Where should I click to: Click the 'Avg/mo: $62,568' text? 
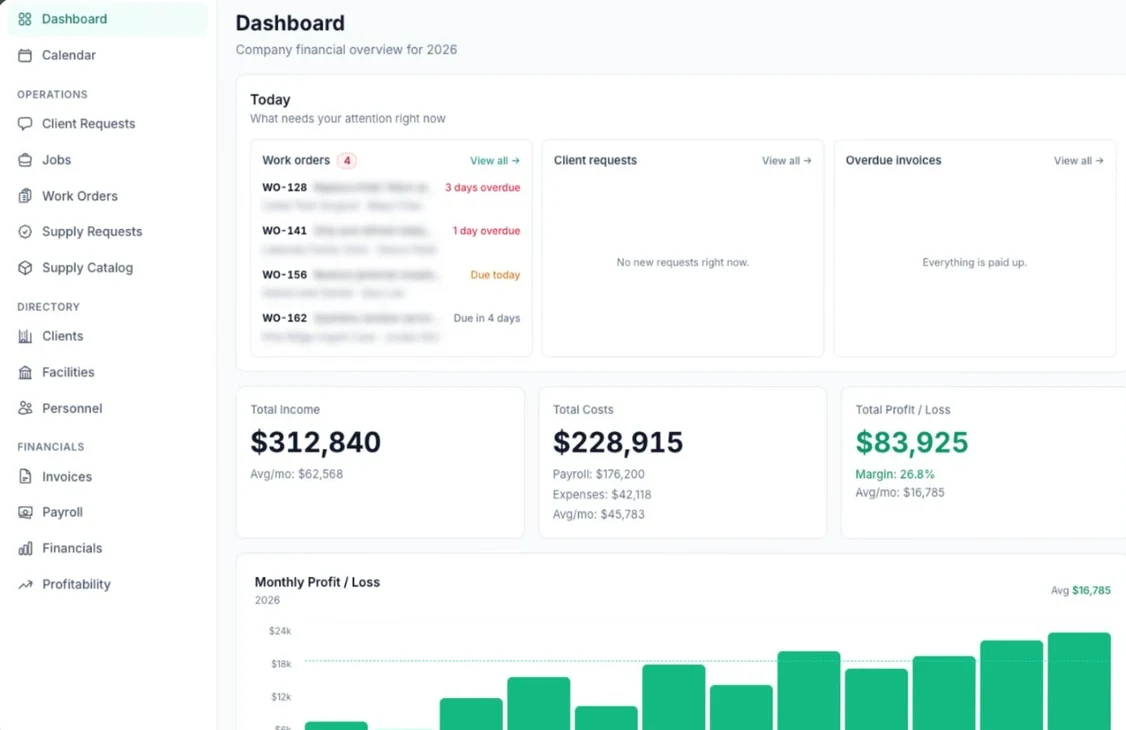[x=297, y=474]
